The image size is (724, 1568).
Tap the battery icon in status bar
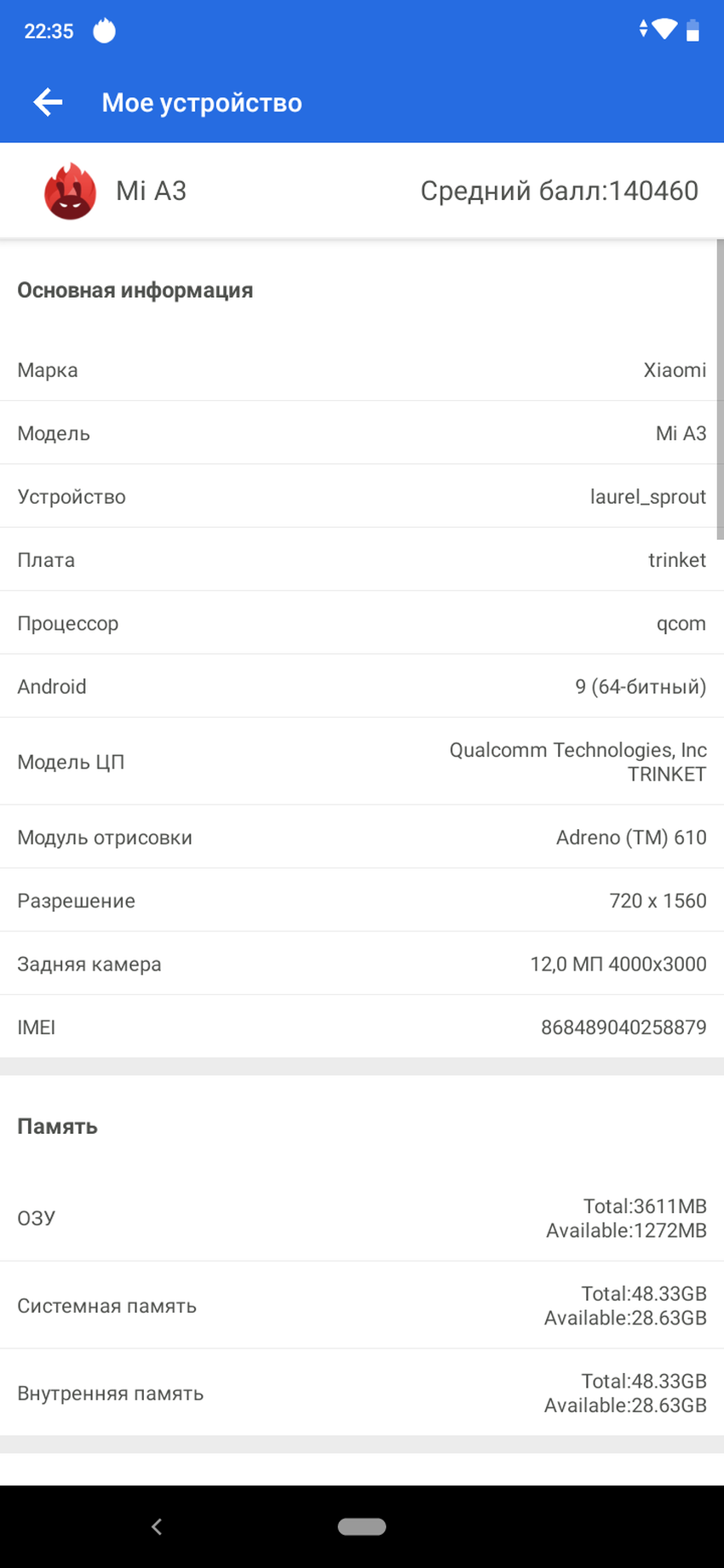pyautogui.click(x=692, y=31)
